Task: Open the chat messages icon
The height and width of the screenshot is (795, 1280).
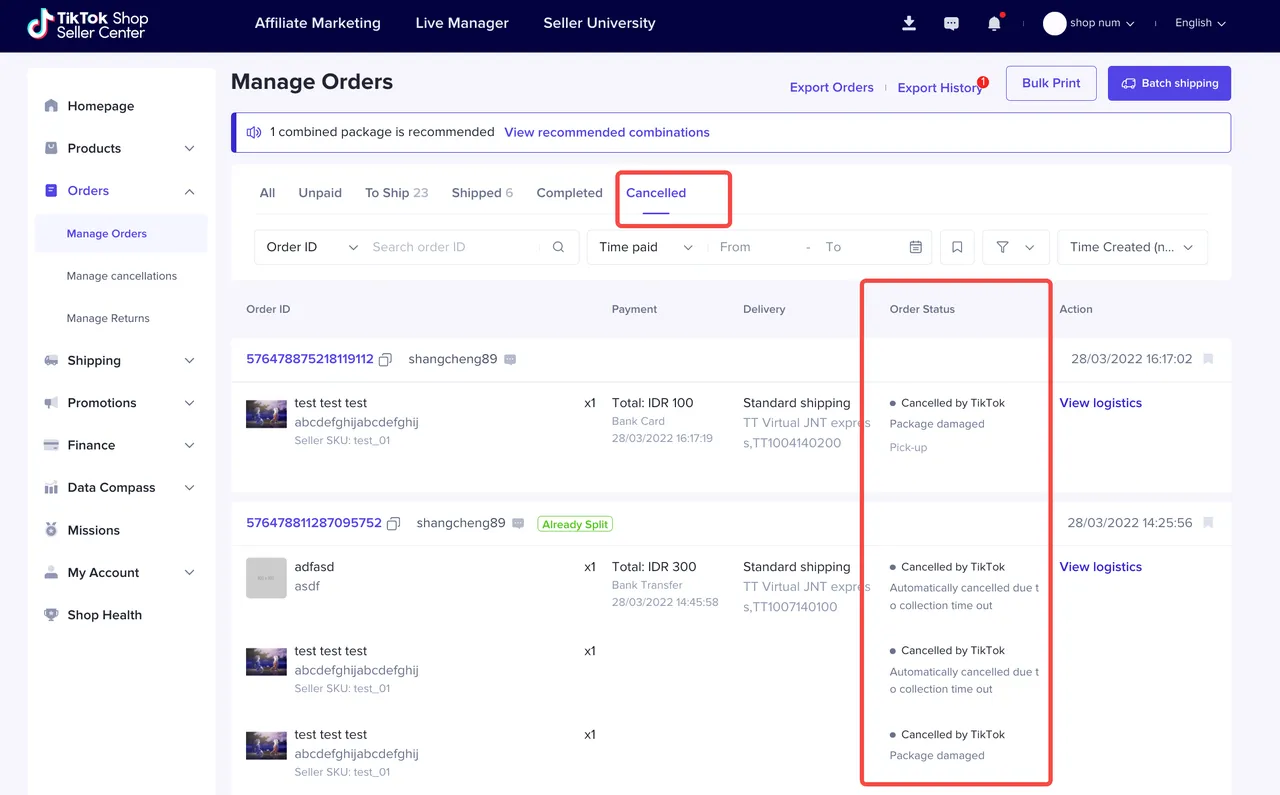Action: click(951, 23)
